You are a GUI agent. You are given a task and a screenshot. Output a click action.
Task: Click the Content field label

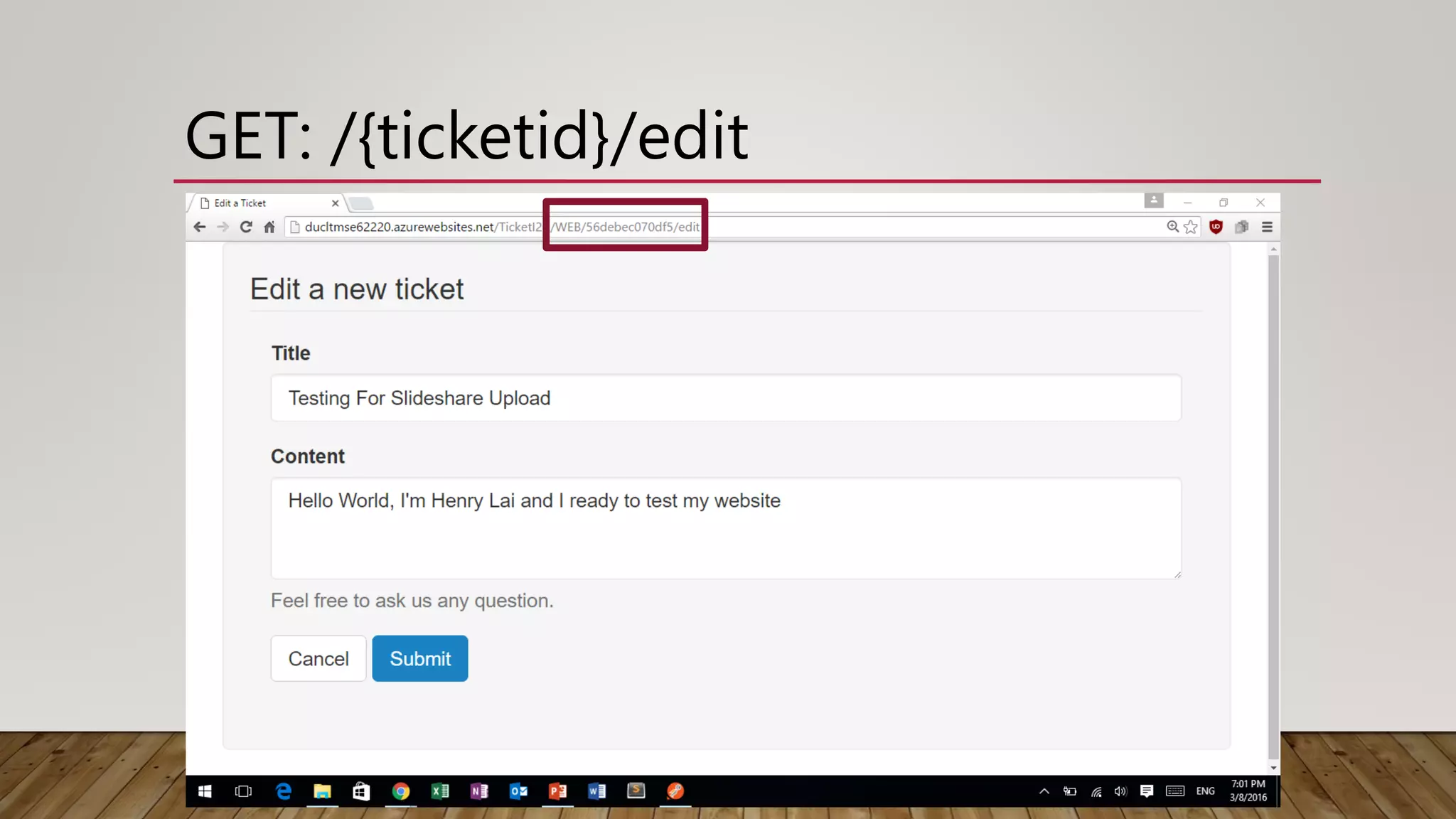308,456
